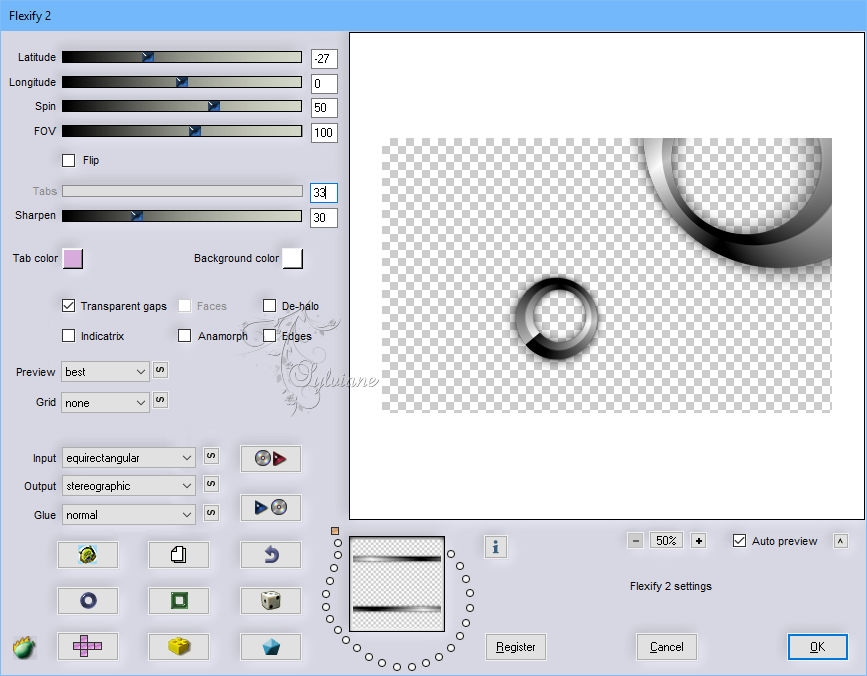Enable the Anamorph checkbox
The width and height of the screenshot is (867, 676).
click(185, 336)
